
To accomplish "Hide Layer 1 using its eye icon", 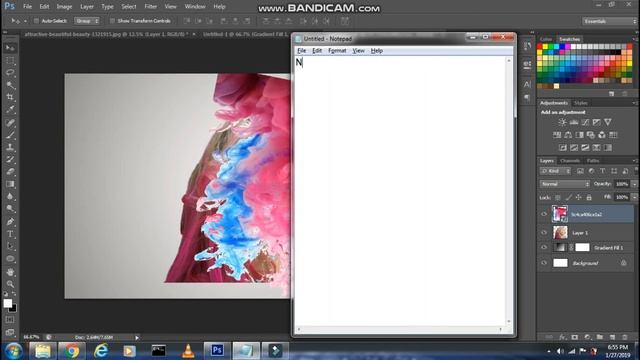I will (x=544, y=232).
